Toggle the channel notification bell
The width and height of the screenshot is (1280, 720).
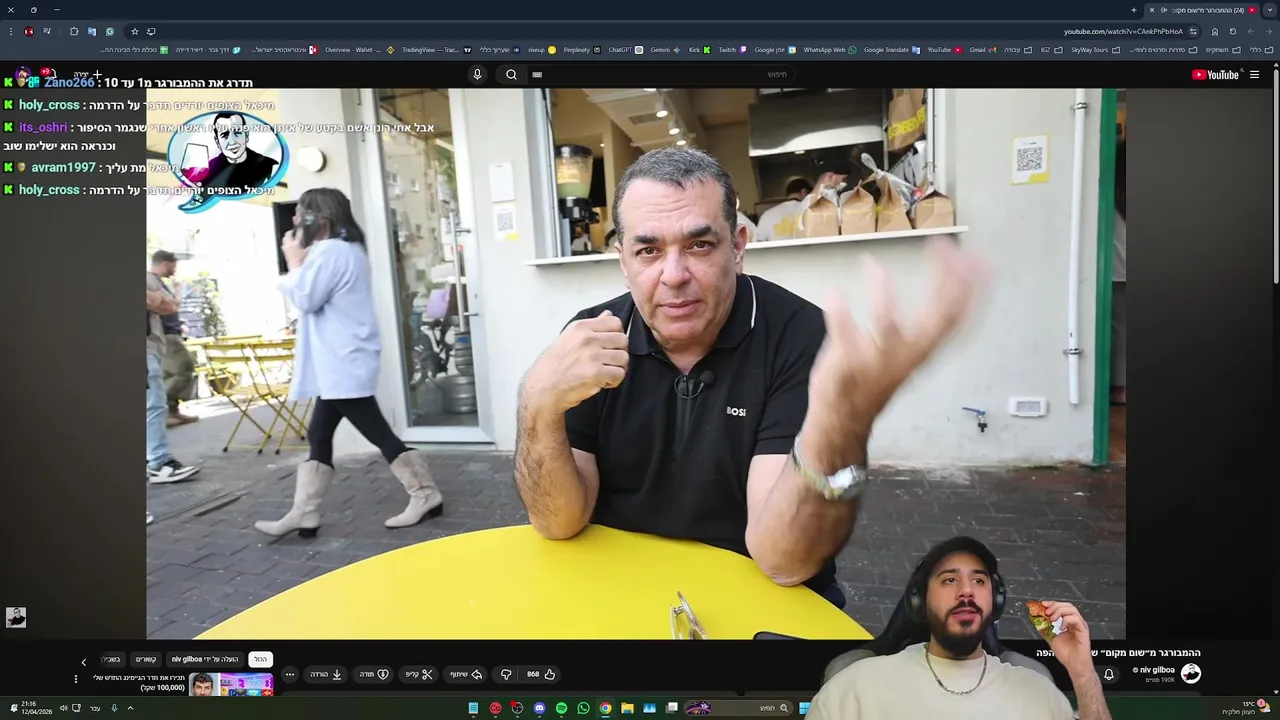click(x=1109, y=674)
